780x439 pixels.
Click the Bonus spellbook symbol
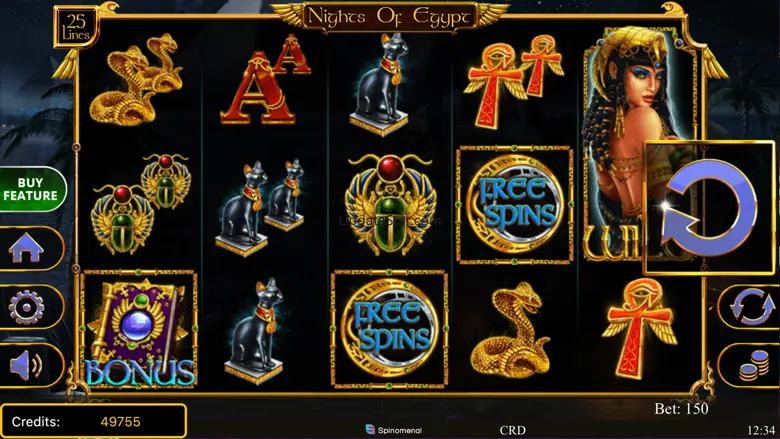[139, 329]
